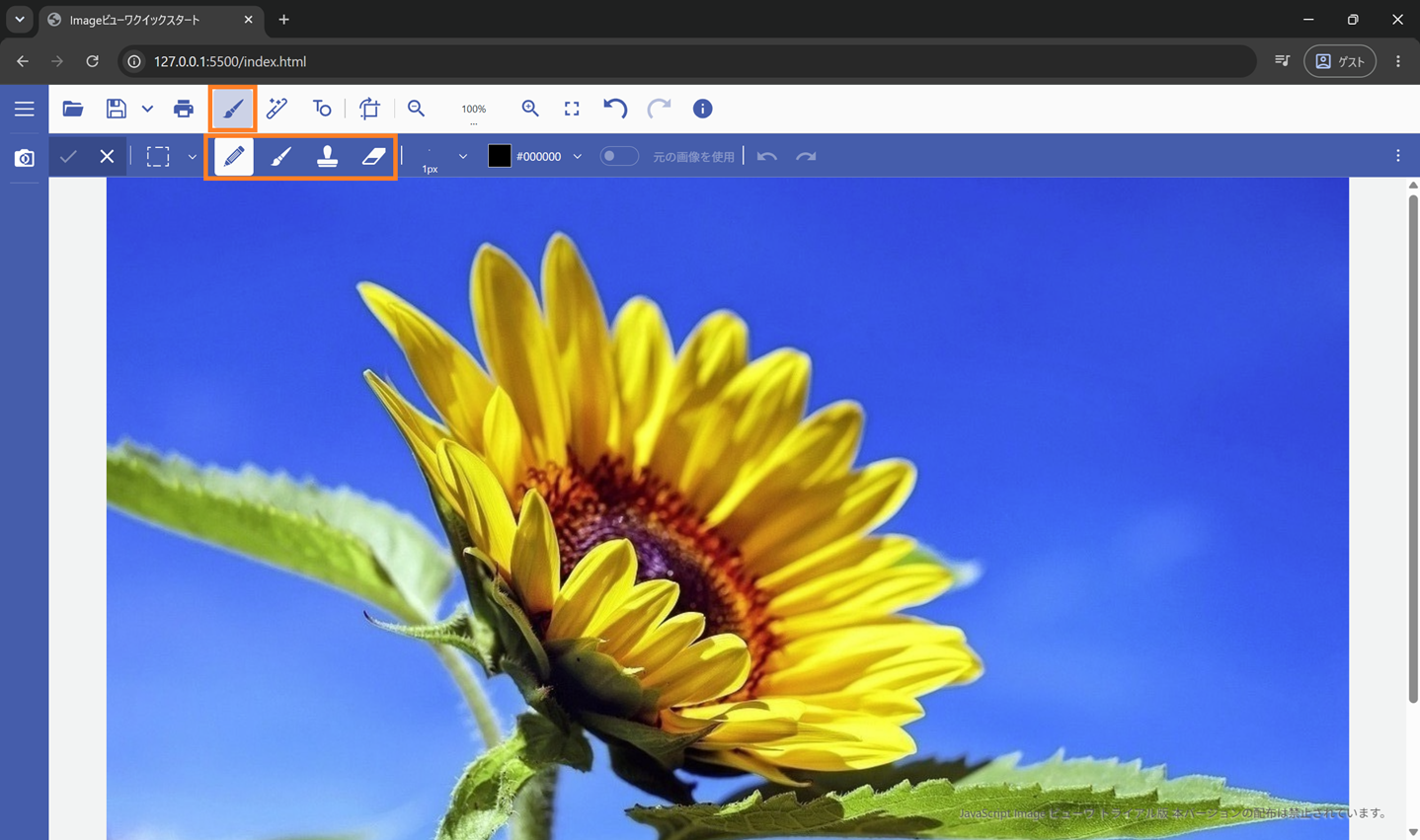The width and height of the screenshot is (1420, 840).
Task: Open the 100% zoom level selector
Action: 474,110
